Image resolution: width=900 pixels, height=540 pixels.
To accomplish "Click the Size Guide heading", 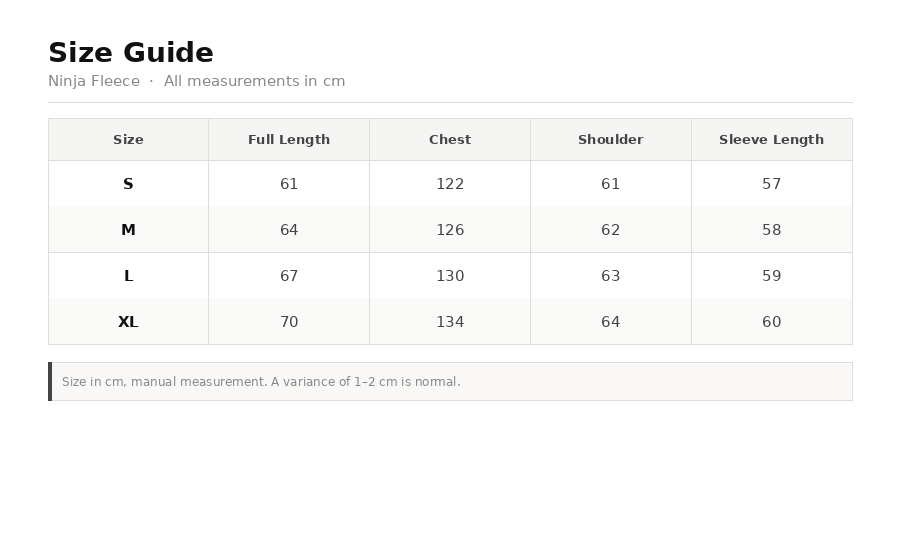I will (x=131, y=53).
